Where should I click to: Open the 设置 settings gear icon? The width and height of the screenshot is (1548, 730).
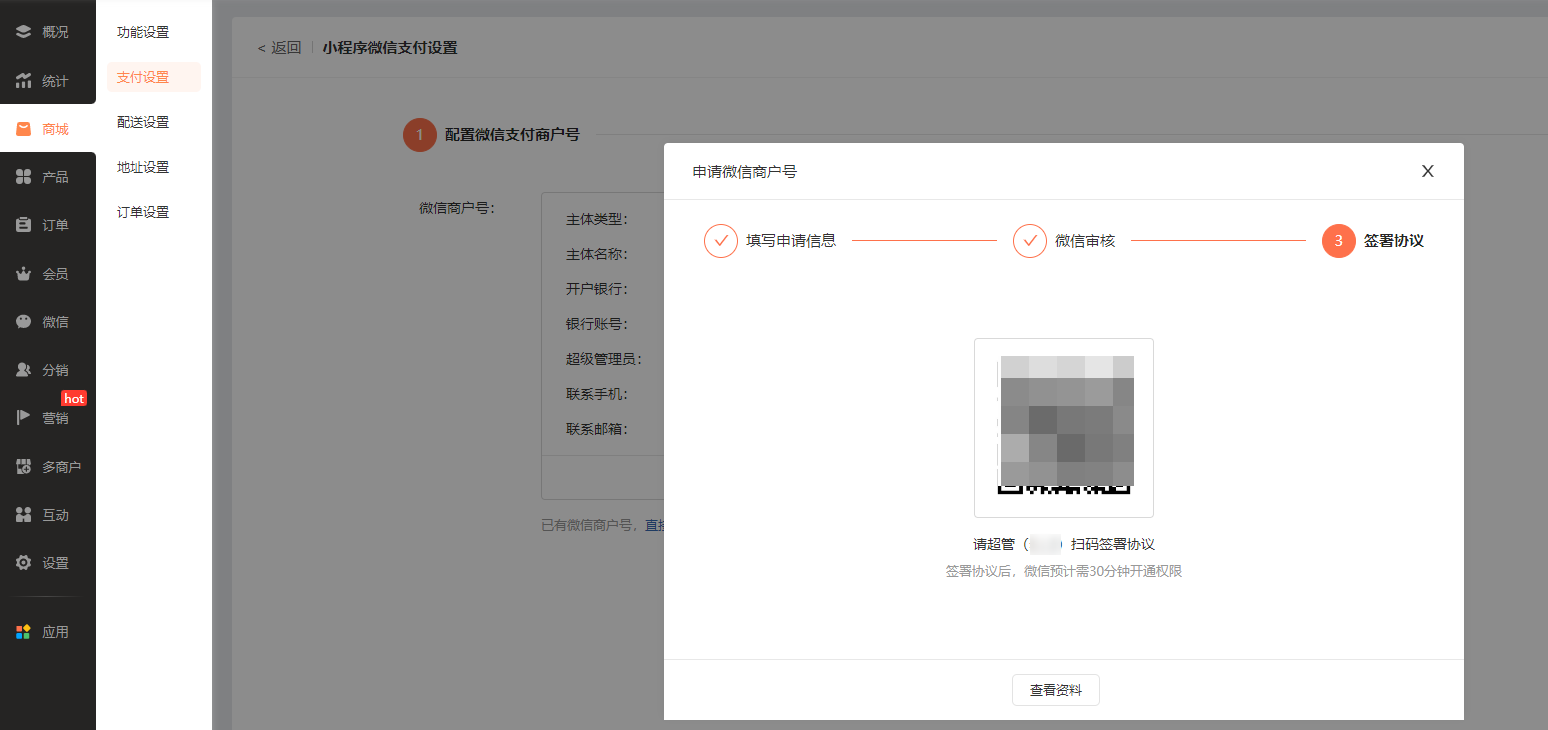click(24, 563)
